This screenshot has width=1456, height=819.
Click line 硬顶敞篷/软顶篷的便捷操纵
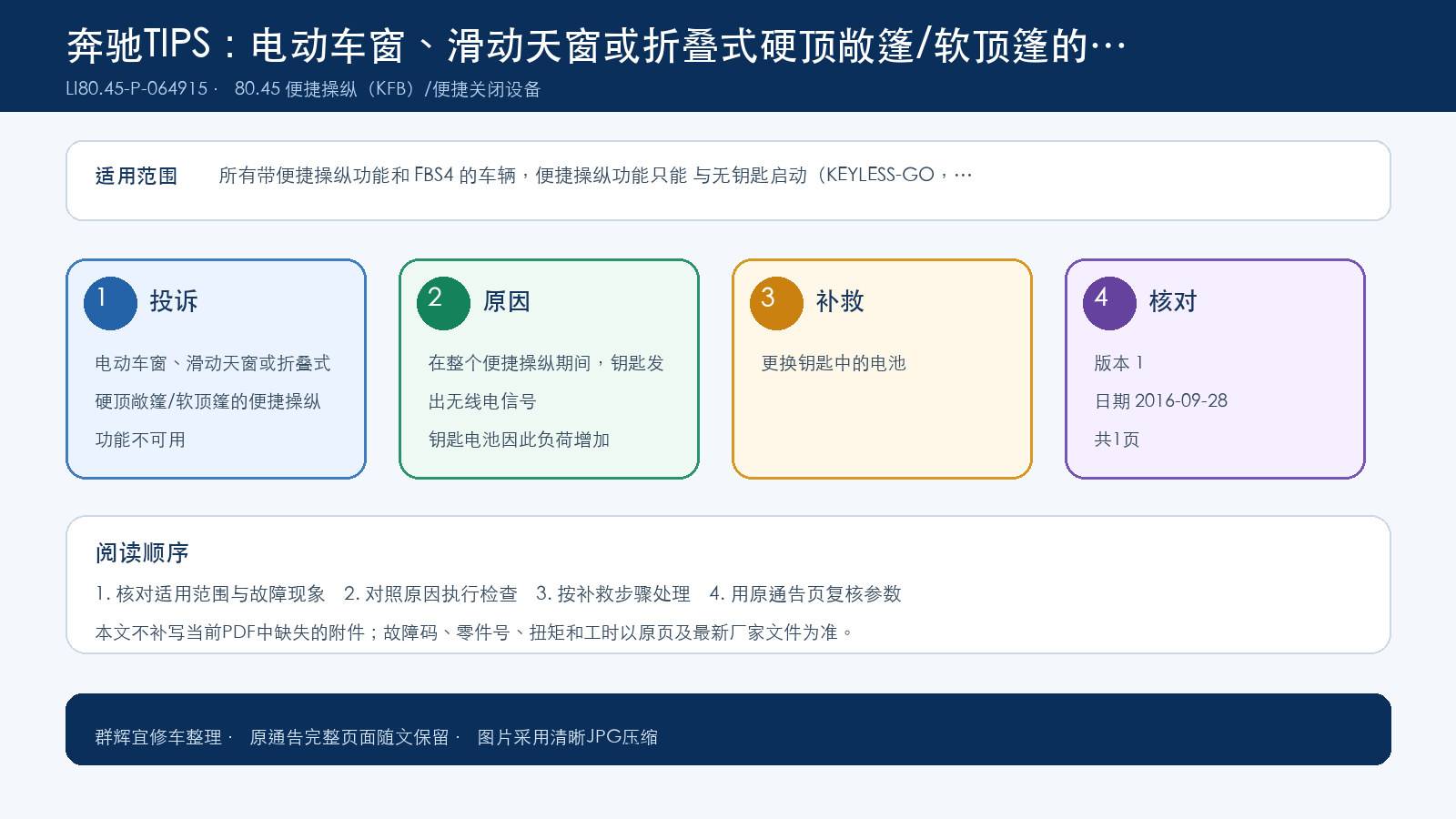click(x=208, y=401)
